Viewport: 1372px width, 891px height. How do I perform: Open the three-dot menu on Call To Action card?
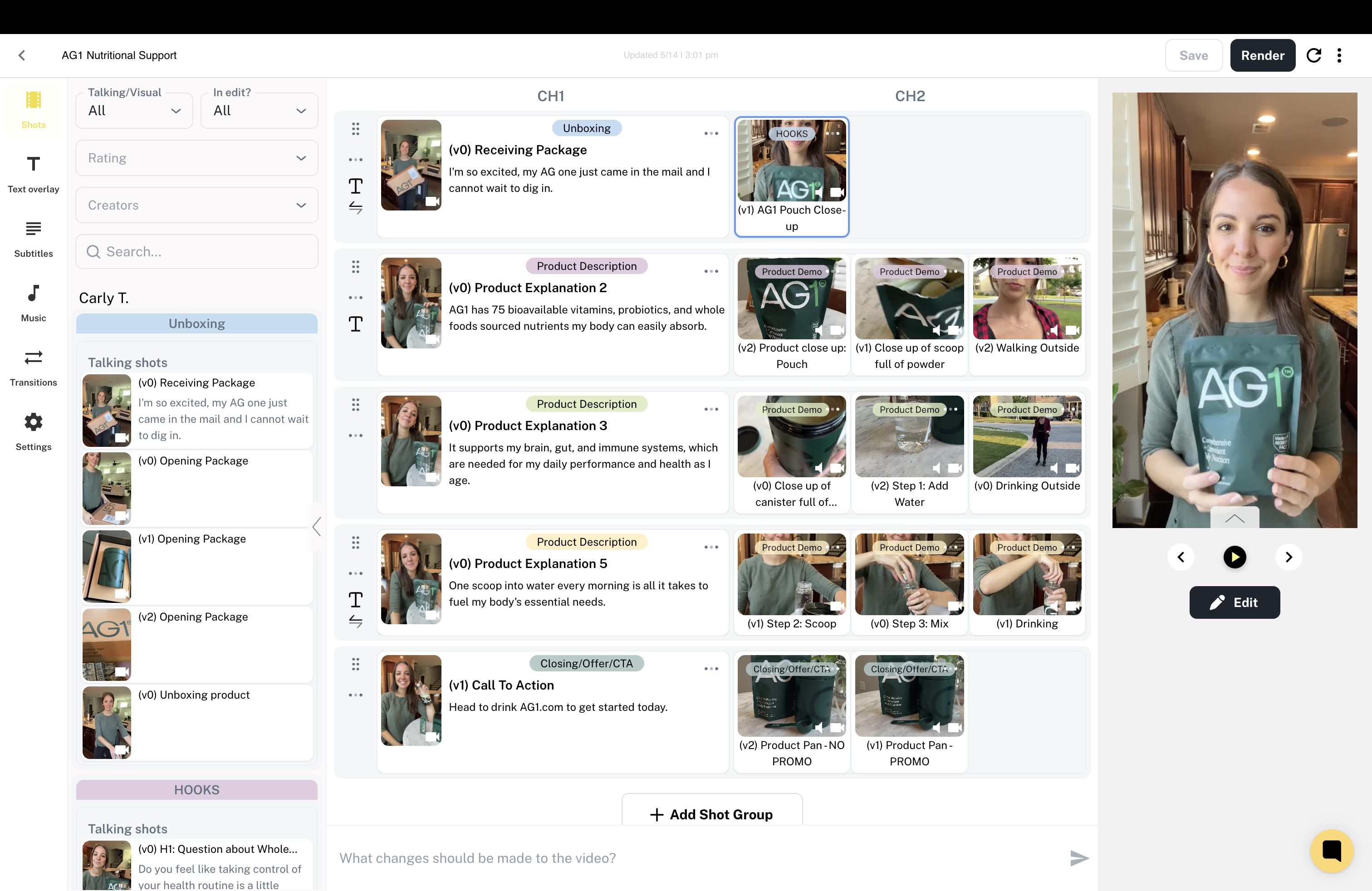pos(711,669)
